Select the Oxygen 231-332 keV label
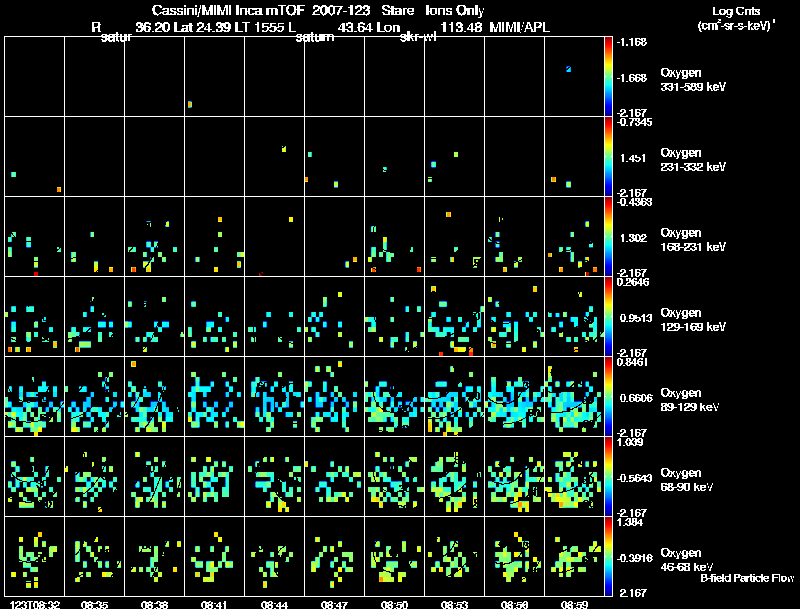The height and width of the screenshot is (609, 800). click(x=693, y=160)
